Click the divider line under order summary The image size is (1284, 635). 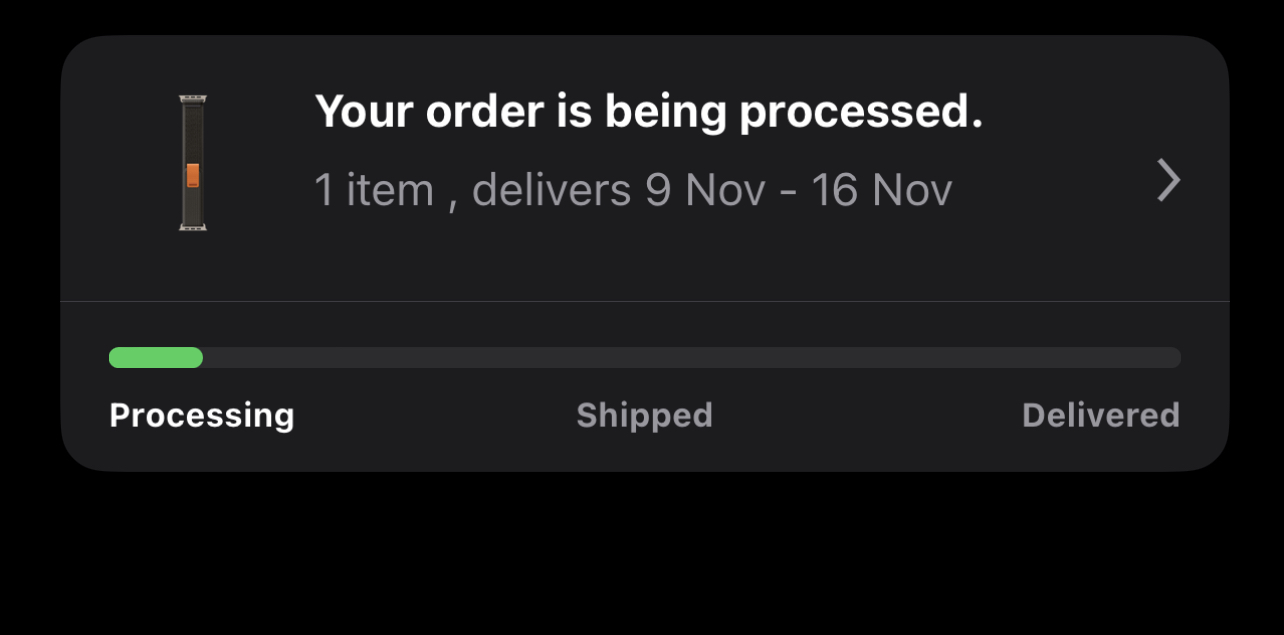tap(644, 301)
